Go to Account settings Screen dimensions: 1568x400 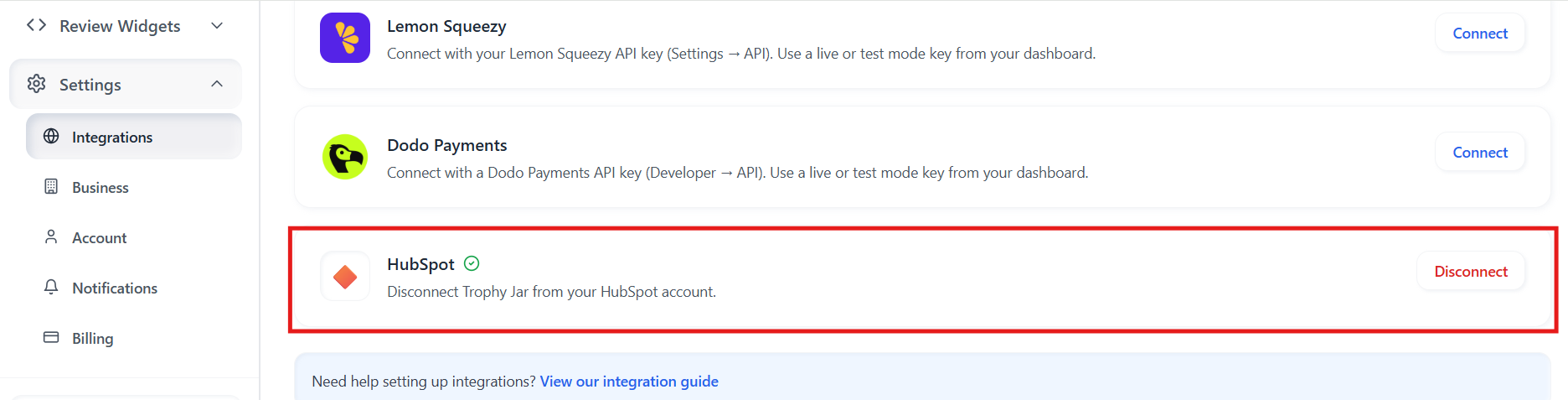coord(134,237)
